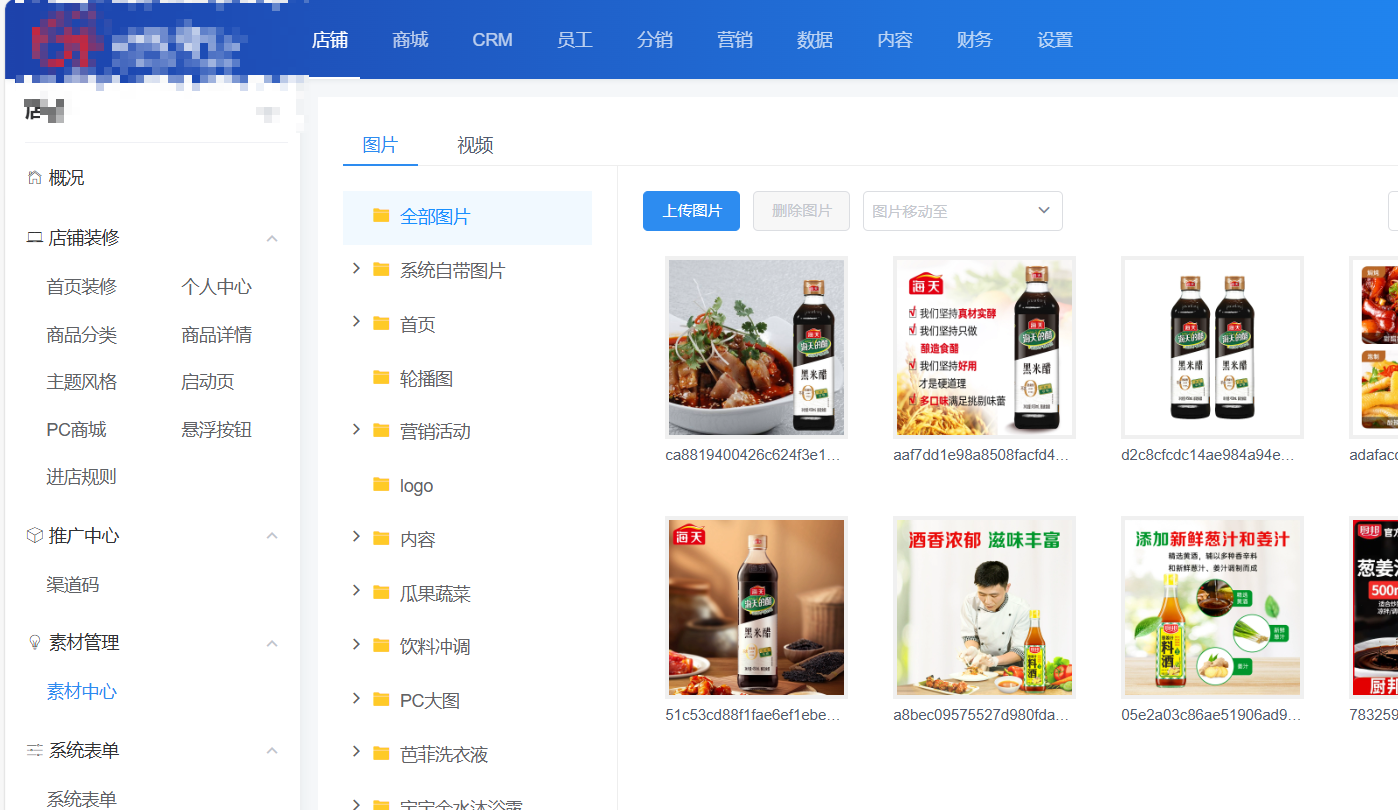Open 主题风格 in the sidebar

[x=82, y=382]
